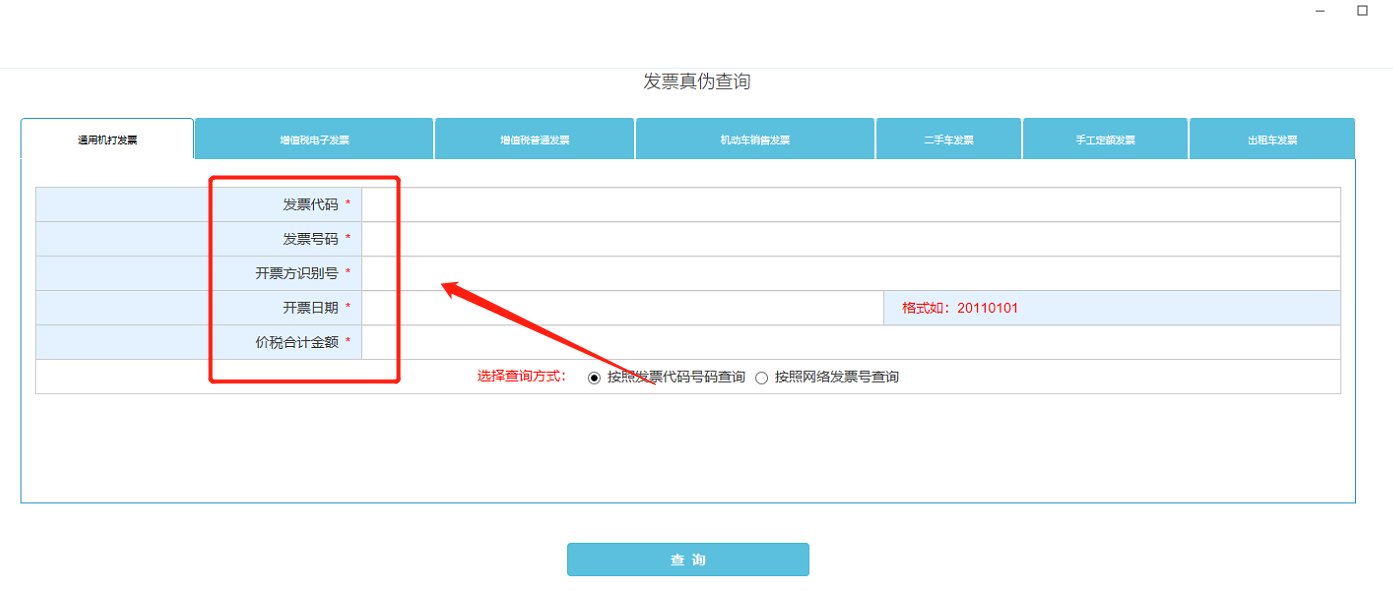This screenshot has height=591, width=1393.
Task: Switch to the 出租车发票 tab
Action: pos(1270,138)
